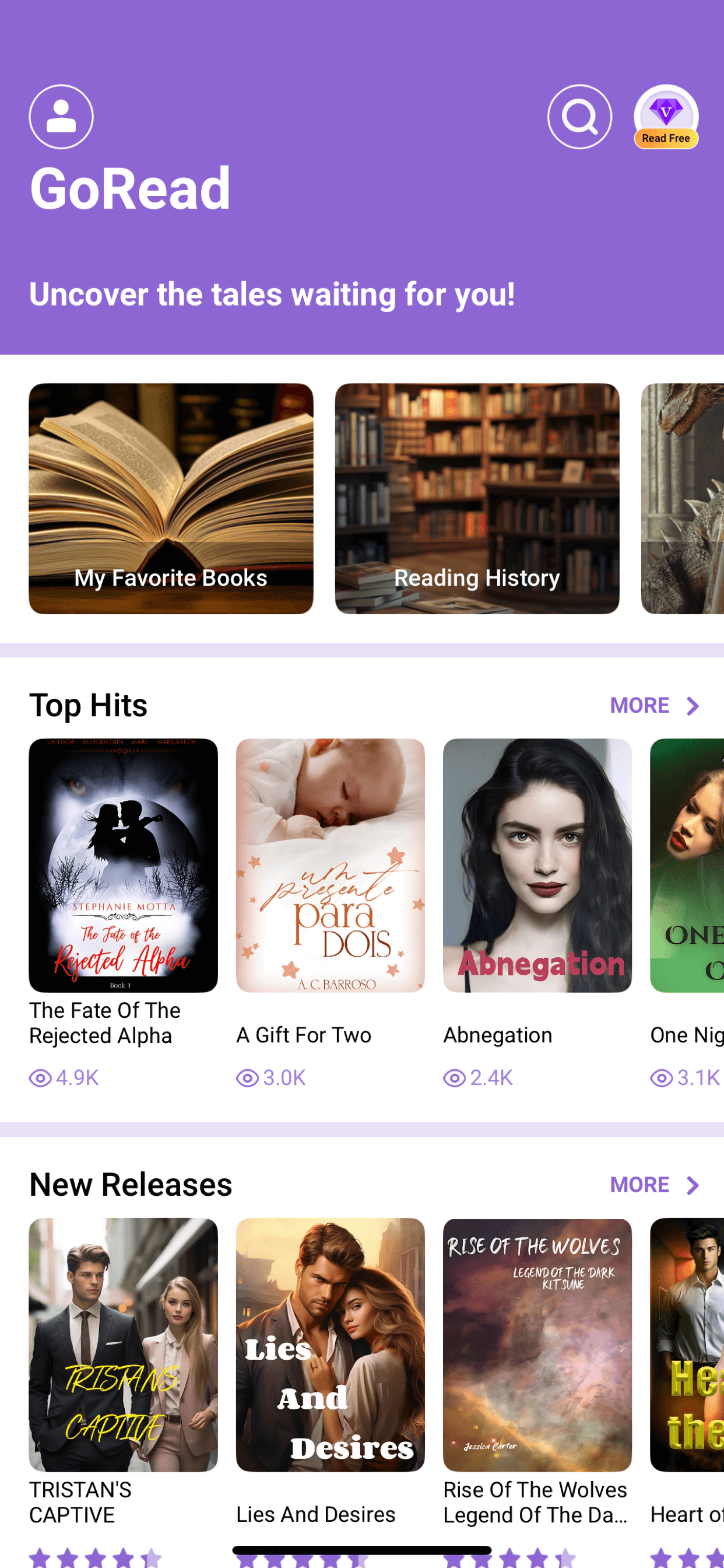Image resolution: width=724 pixels, height=1568 pixels.
Task: Select The Fate Of The Rejected Alpha cover
Action: (x=123, y=865)
